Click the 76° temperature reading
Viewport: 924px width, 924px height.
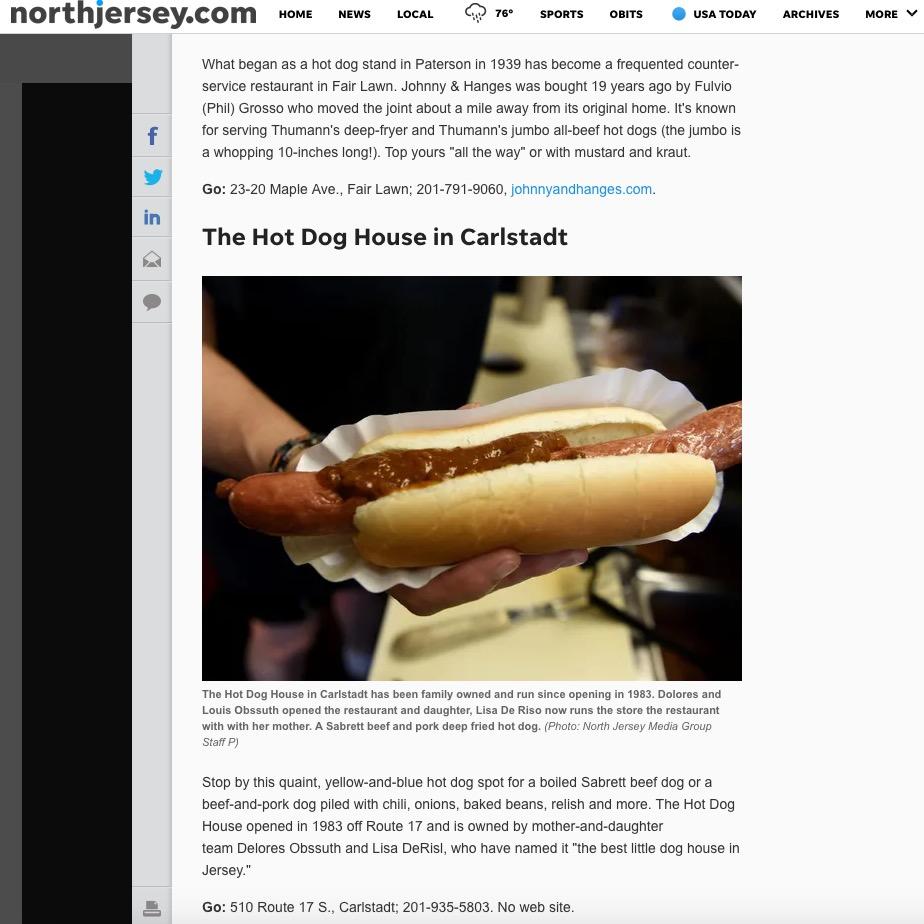[504, 14]
